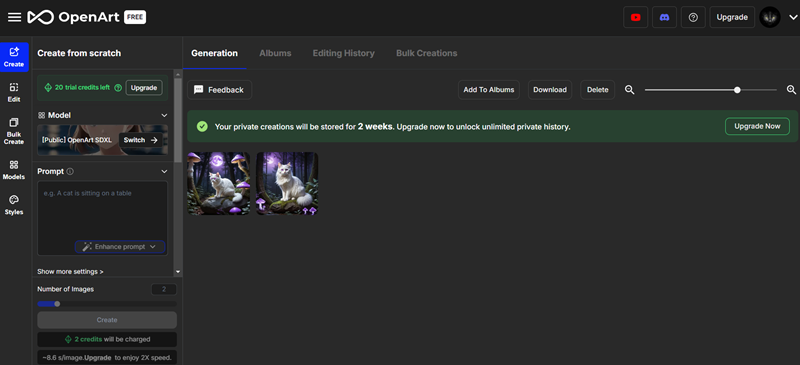
Task: Click the green checkmark icon in the banner
Action: (202, 126)
